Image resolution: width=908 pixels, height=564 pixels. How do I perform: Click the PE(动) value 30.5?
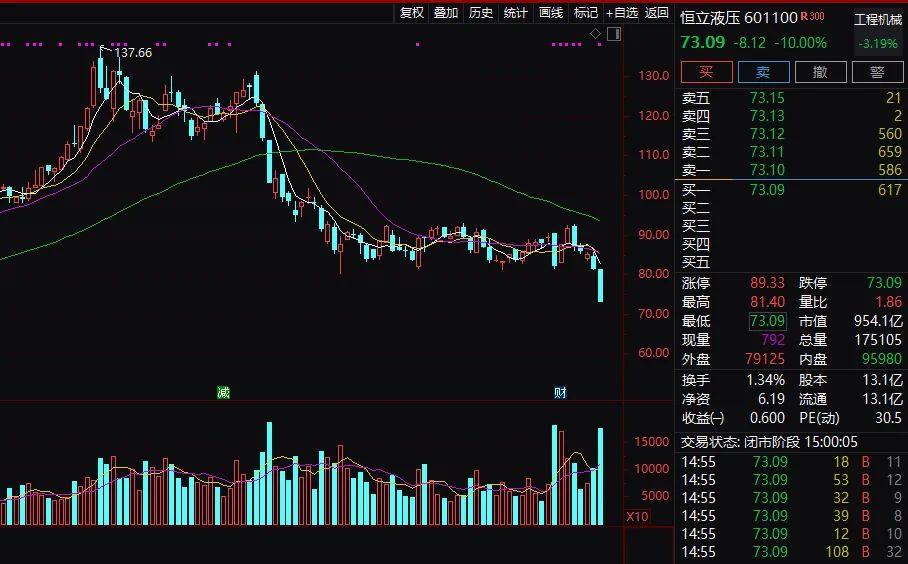click(x=888, y=417)
